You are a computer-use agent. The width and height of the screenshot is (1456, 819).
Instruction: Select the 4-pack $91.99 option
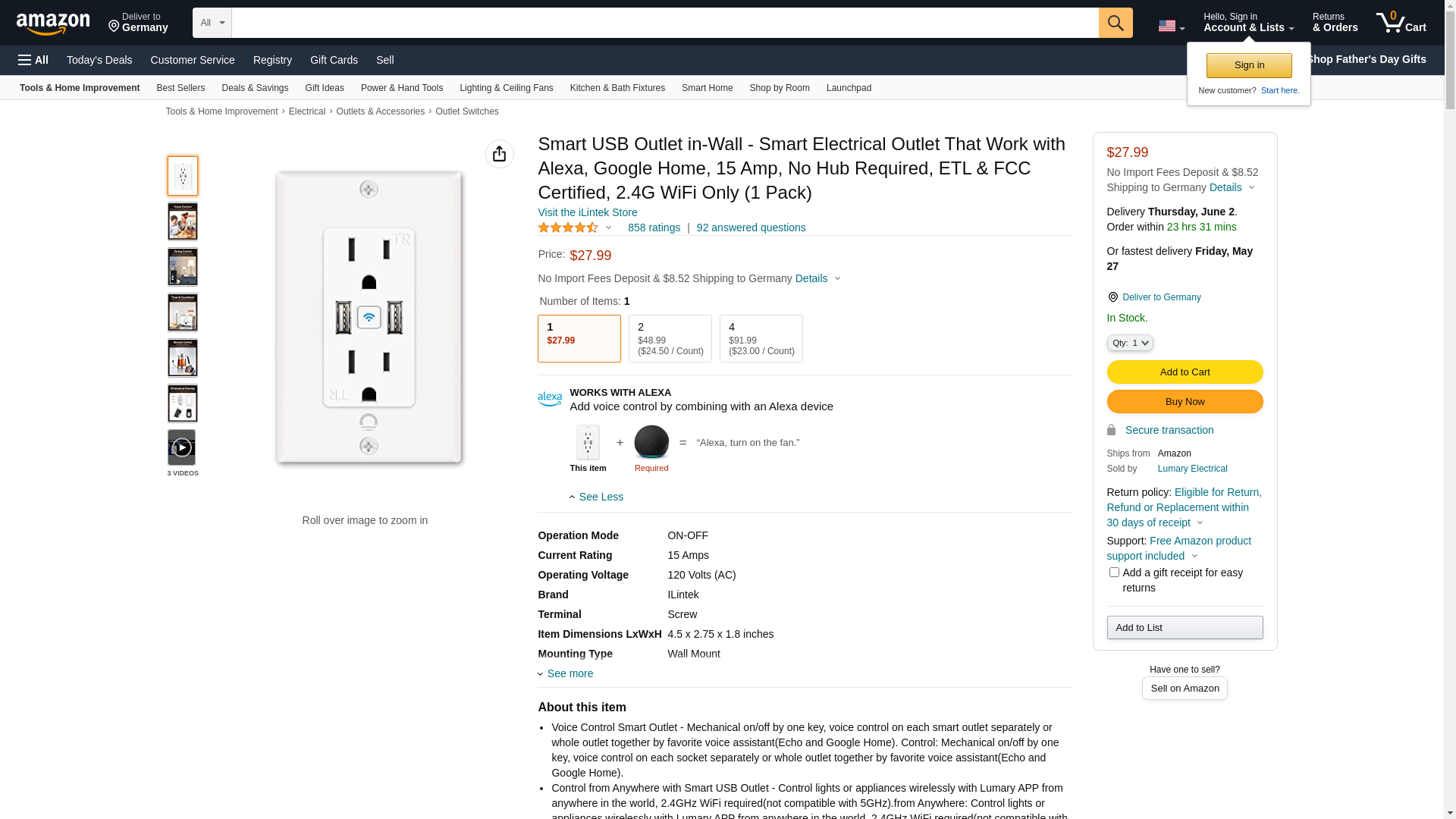point(761,338)
